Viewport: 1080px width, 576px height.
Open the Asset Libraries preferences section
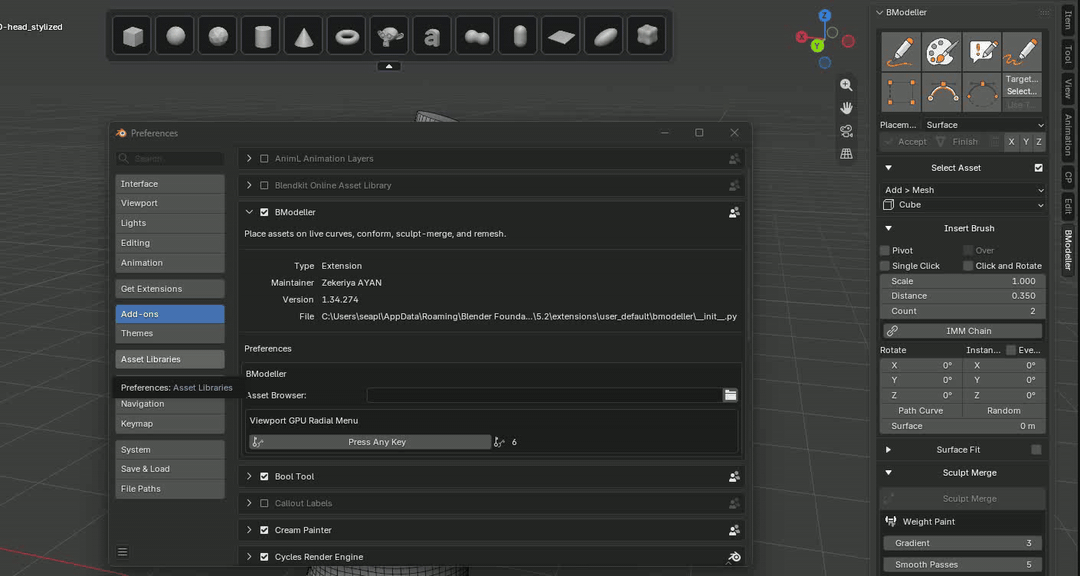(170, 360)
